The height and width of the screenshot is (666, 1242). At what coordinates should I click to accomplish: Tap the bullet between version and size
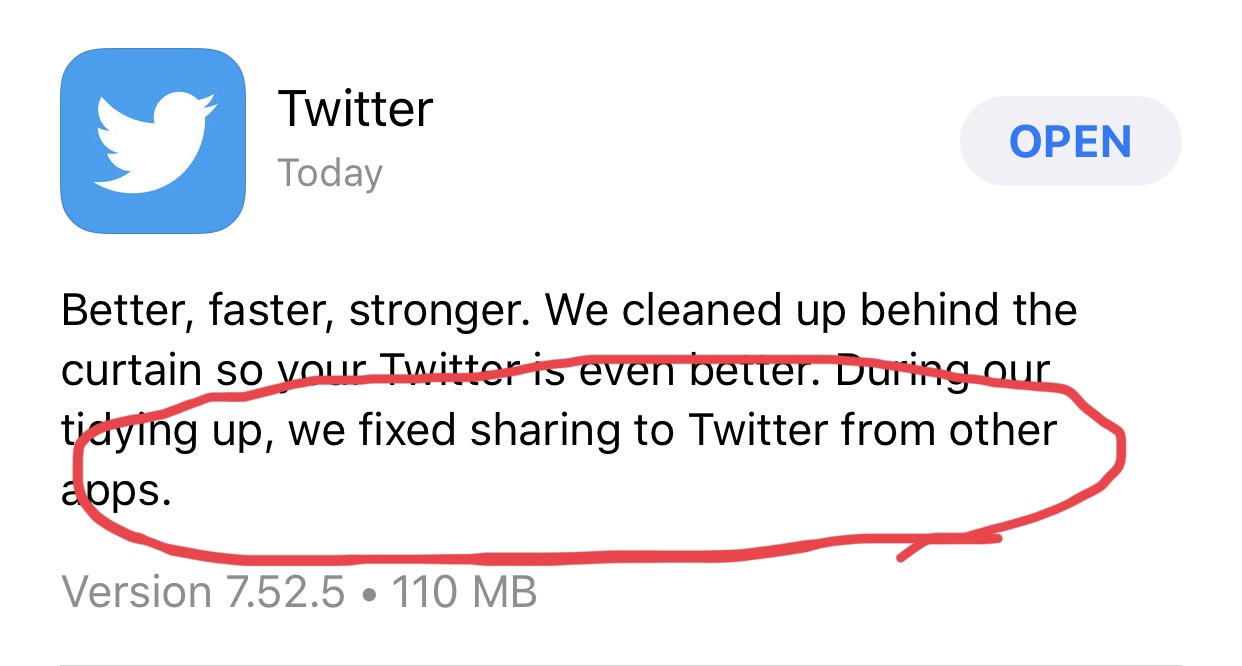pos(368,593)
